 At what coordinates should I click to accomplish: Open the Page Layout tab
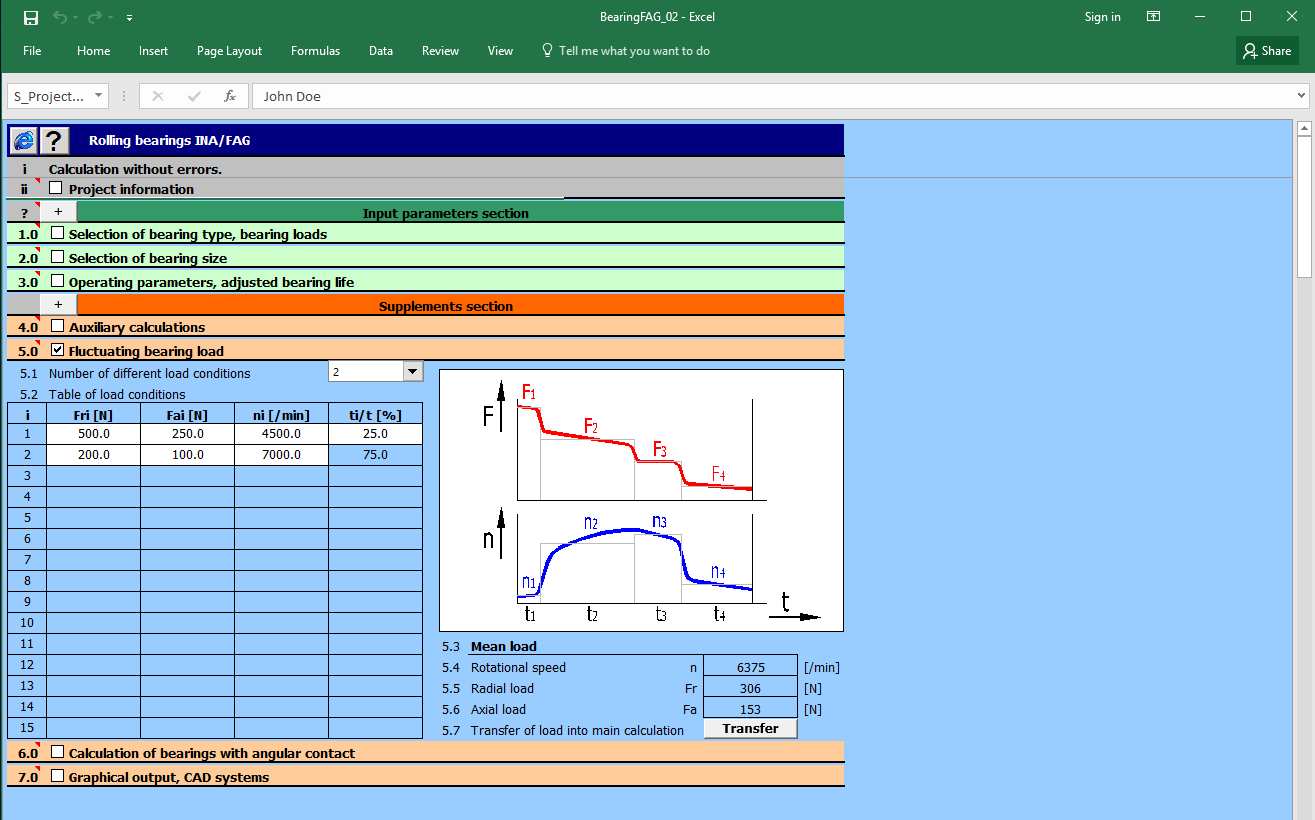tap(229, 51)
